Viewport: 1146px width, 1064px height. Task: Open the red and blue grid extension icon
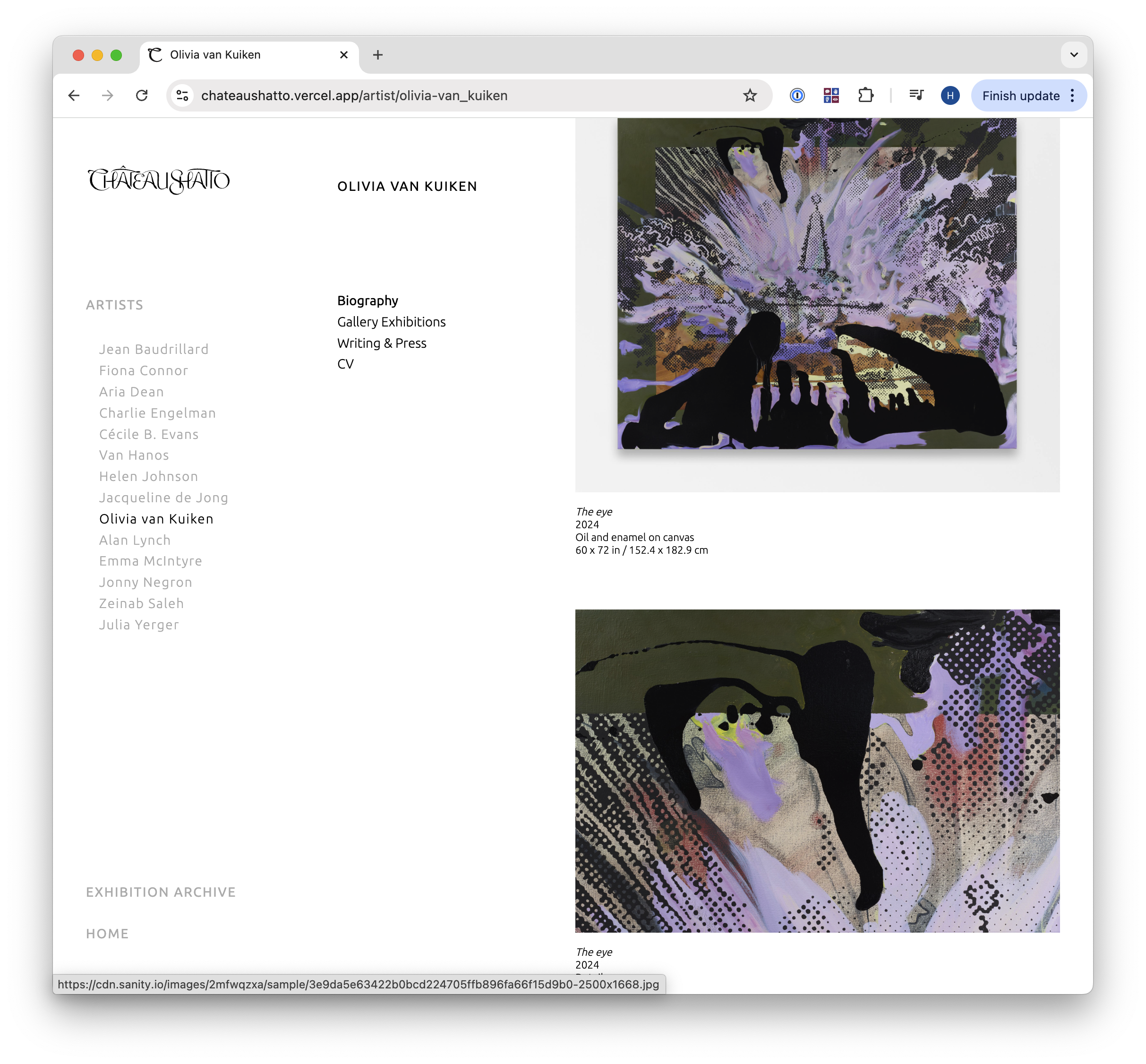830,95
